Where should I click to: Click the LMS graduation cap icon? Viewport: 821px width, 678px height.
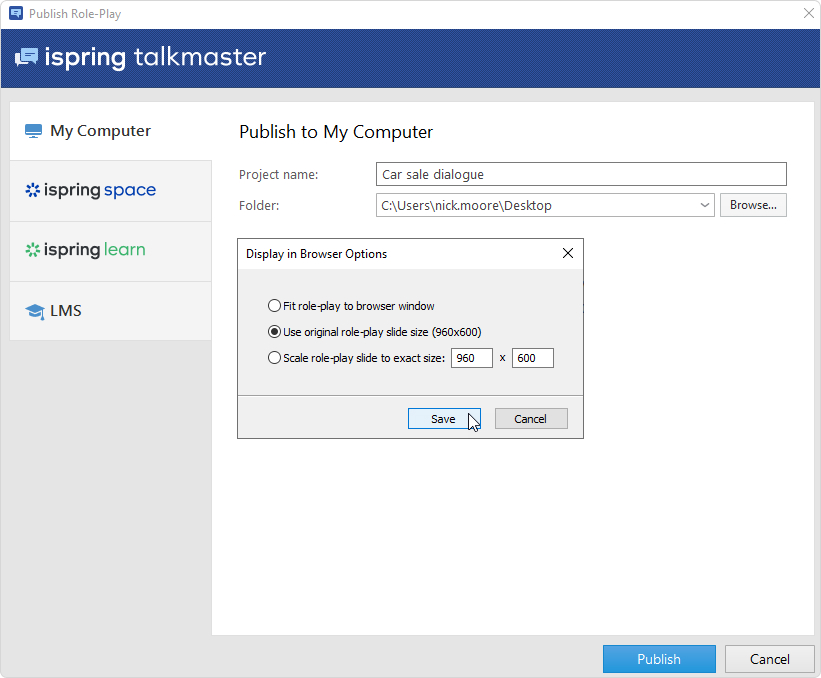(x=34, y=311)
